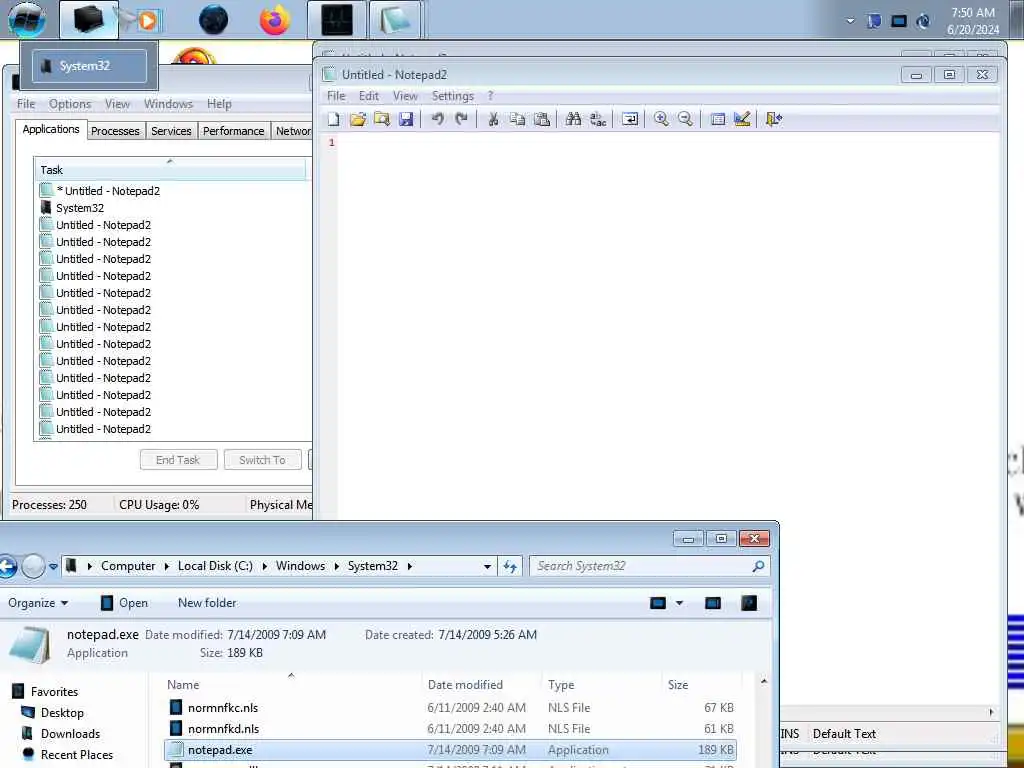Switch to the Services tab in Task Manager
This screenshot has width=1024, height=768.
[x=171, y=131]
